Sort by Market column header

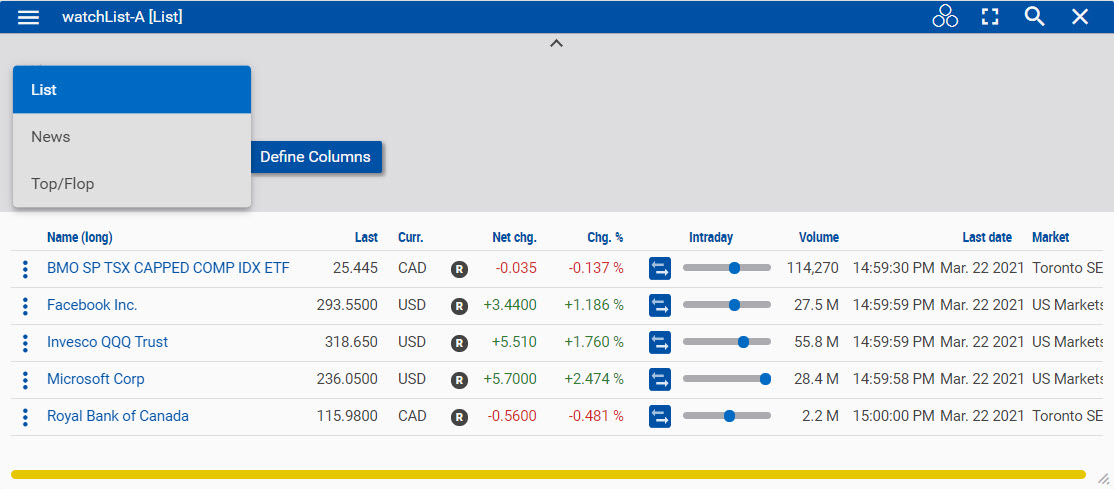point(1051,237)
